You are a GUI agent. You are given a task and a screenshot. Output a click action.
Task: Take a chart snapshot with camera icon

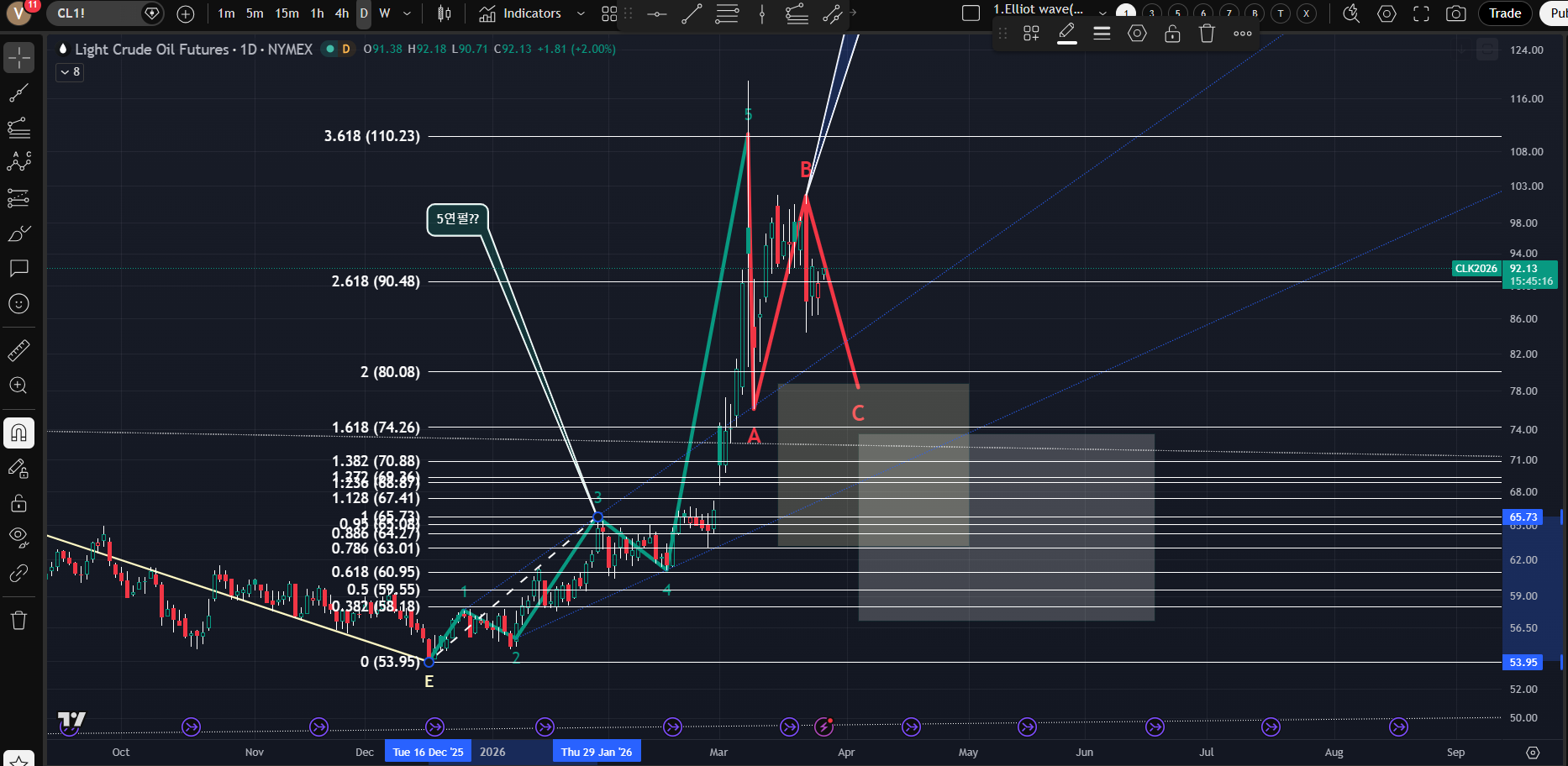[1455, 13]
